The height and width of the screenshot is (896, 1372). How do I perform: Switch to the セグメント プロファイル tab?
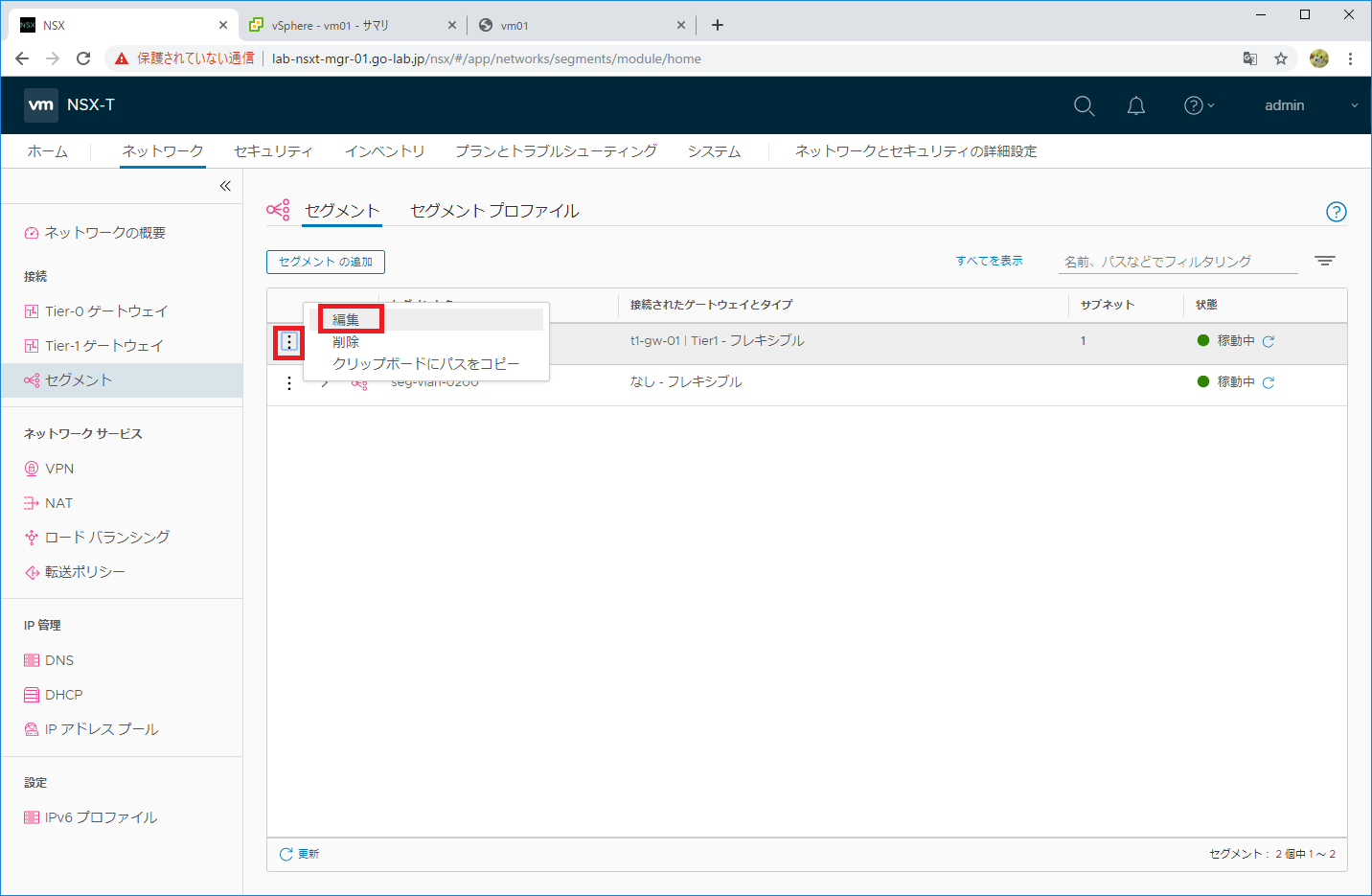pyautogui.click(x=494, y=211)
